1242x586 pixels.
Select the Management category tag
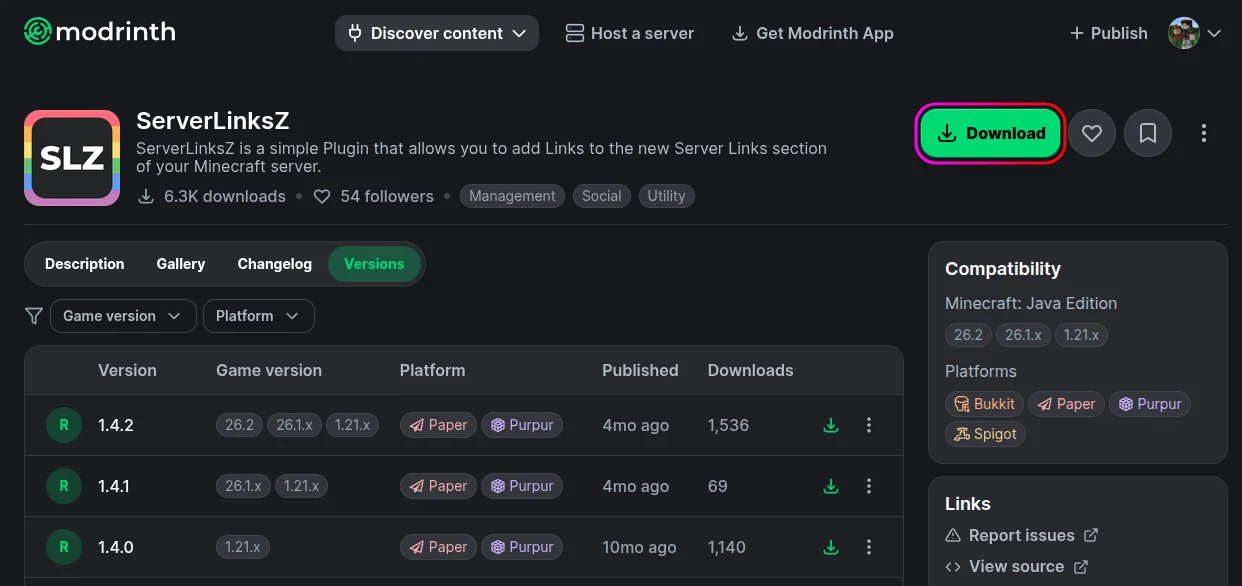512,196
